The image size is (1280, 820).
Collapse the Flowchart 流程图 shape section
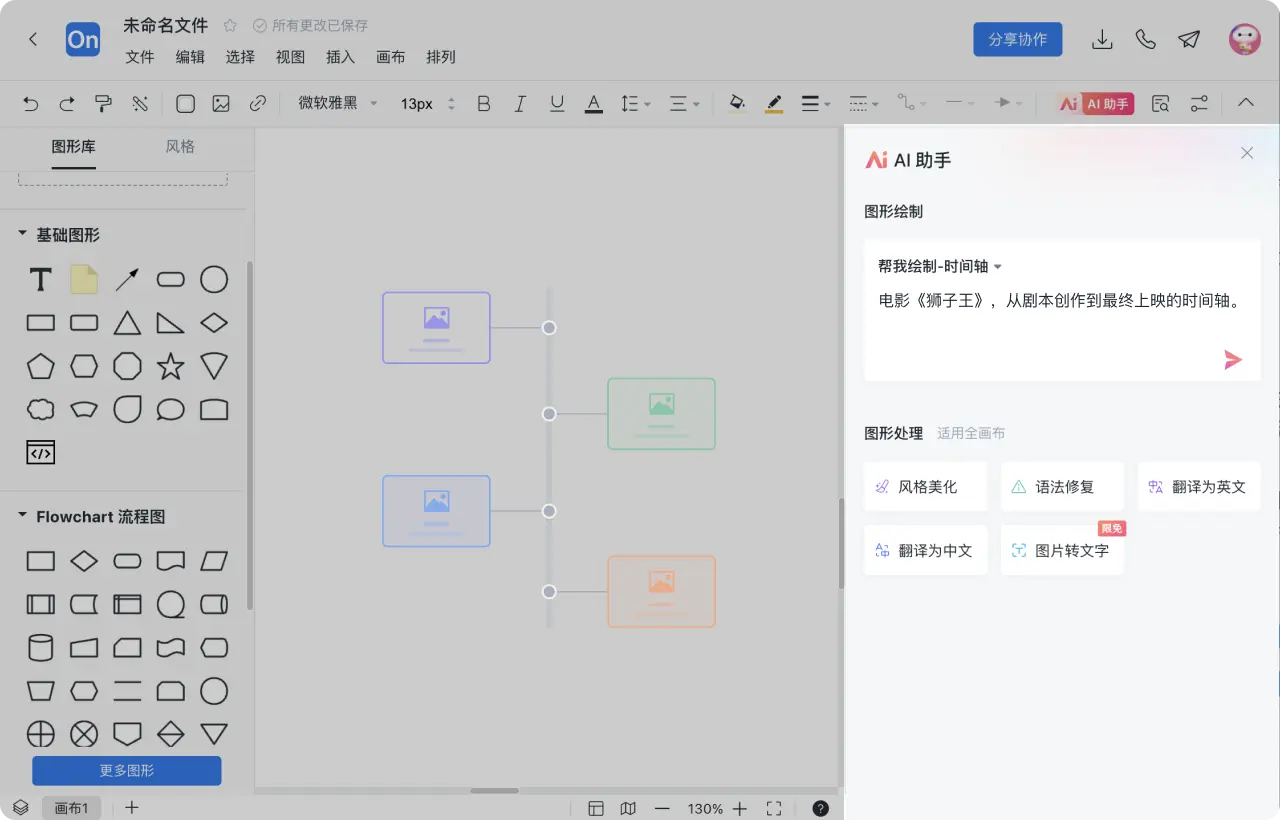[21, 516]
